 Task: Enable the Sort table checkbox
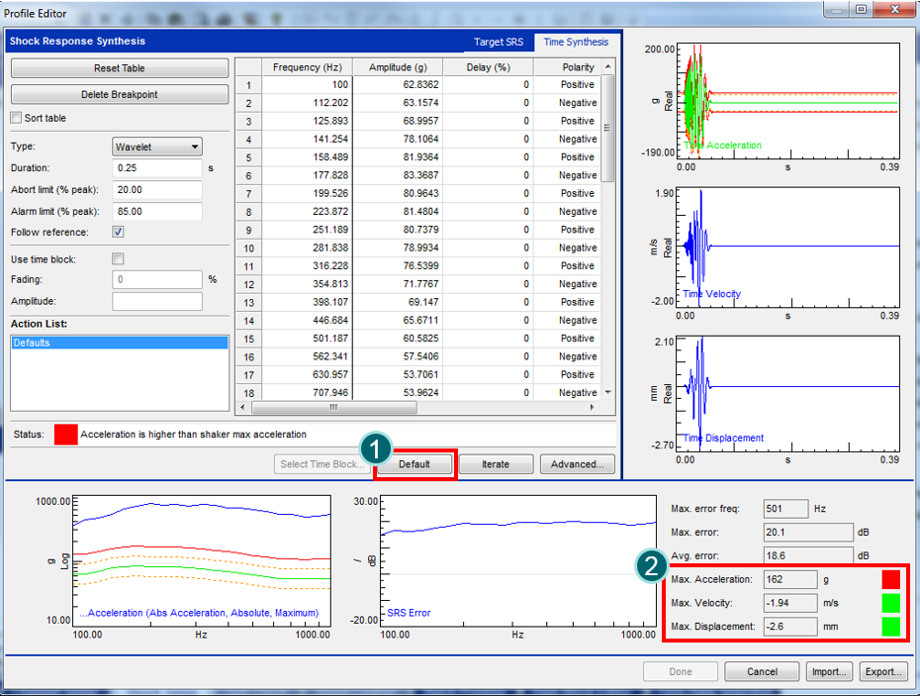[16, 118]
